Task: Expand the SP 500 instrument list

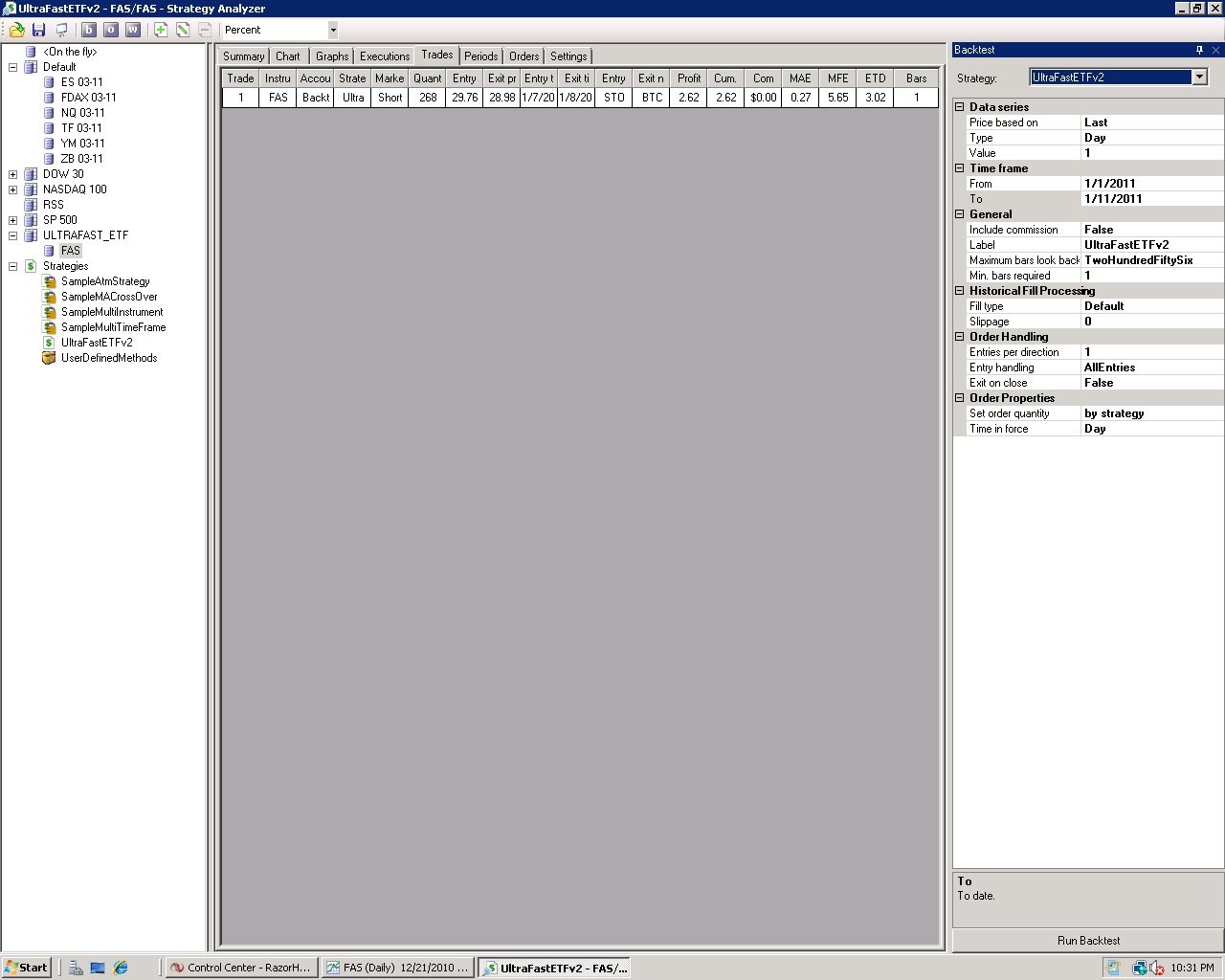Action: (13, 220)
